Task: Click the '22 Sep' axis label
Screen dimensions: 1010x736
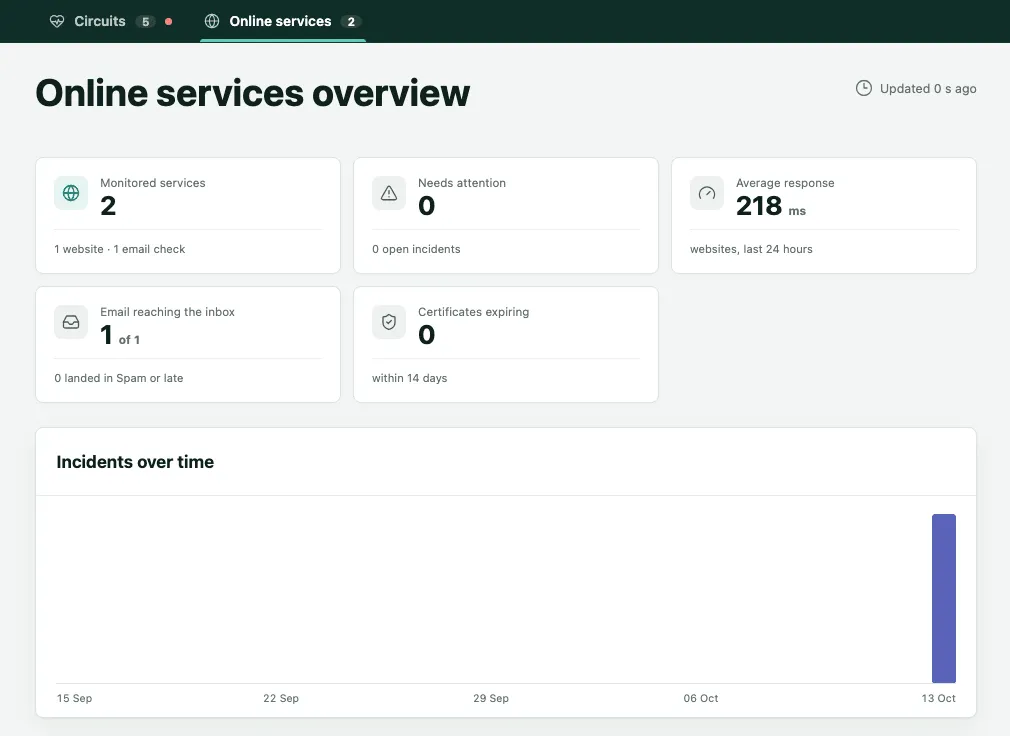Action: tap(281, 698)
